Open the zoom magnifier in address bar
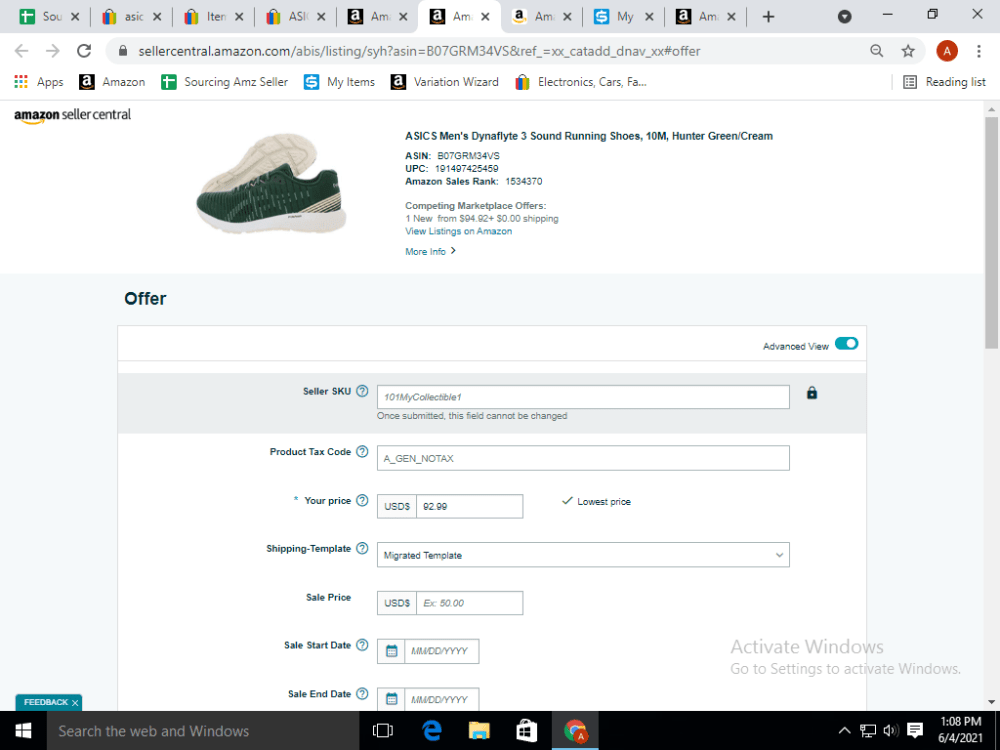 tap(877, 51)
